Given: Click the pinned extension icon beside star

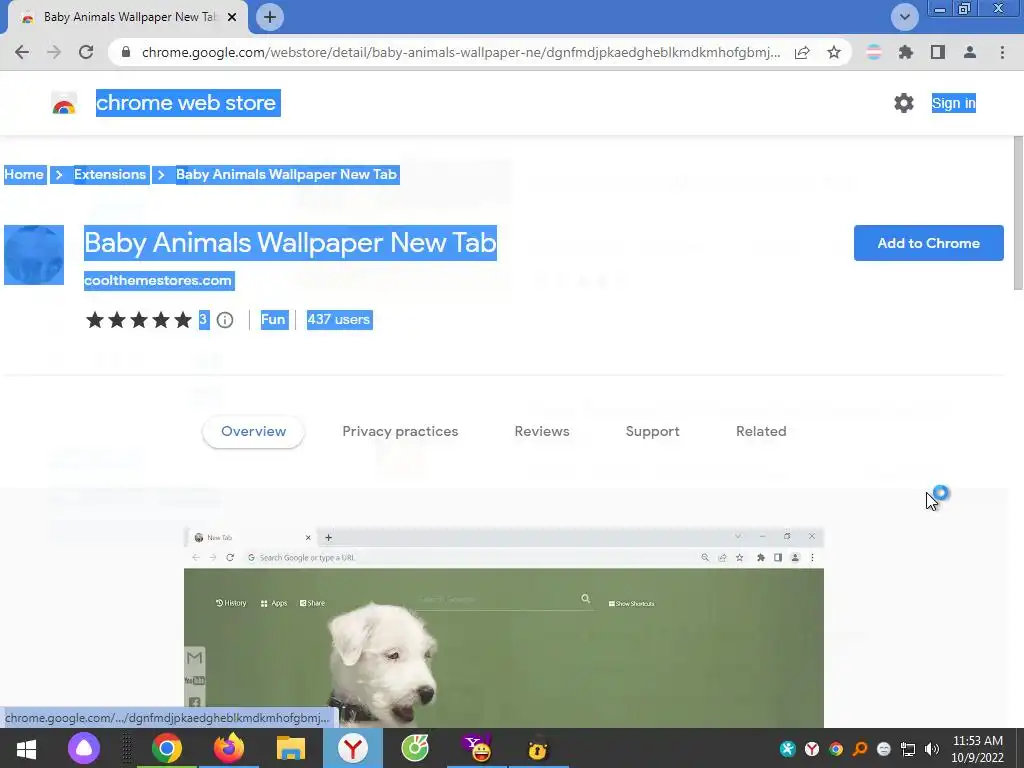Looking at the screenshot, I should pyautogui.click(x=874, y=52).
